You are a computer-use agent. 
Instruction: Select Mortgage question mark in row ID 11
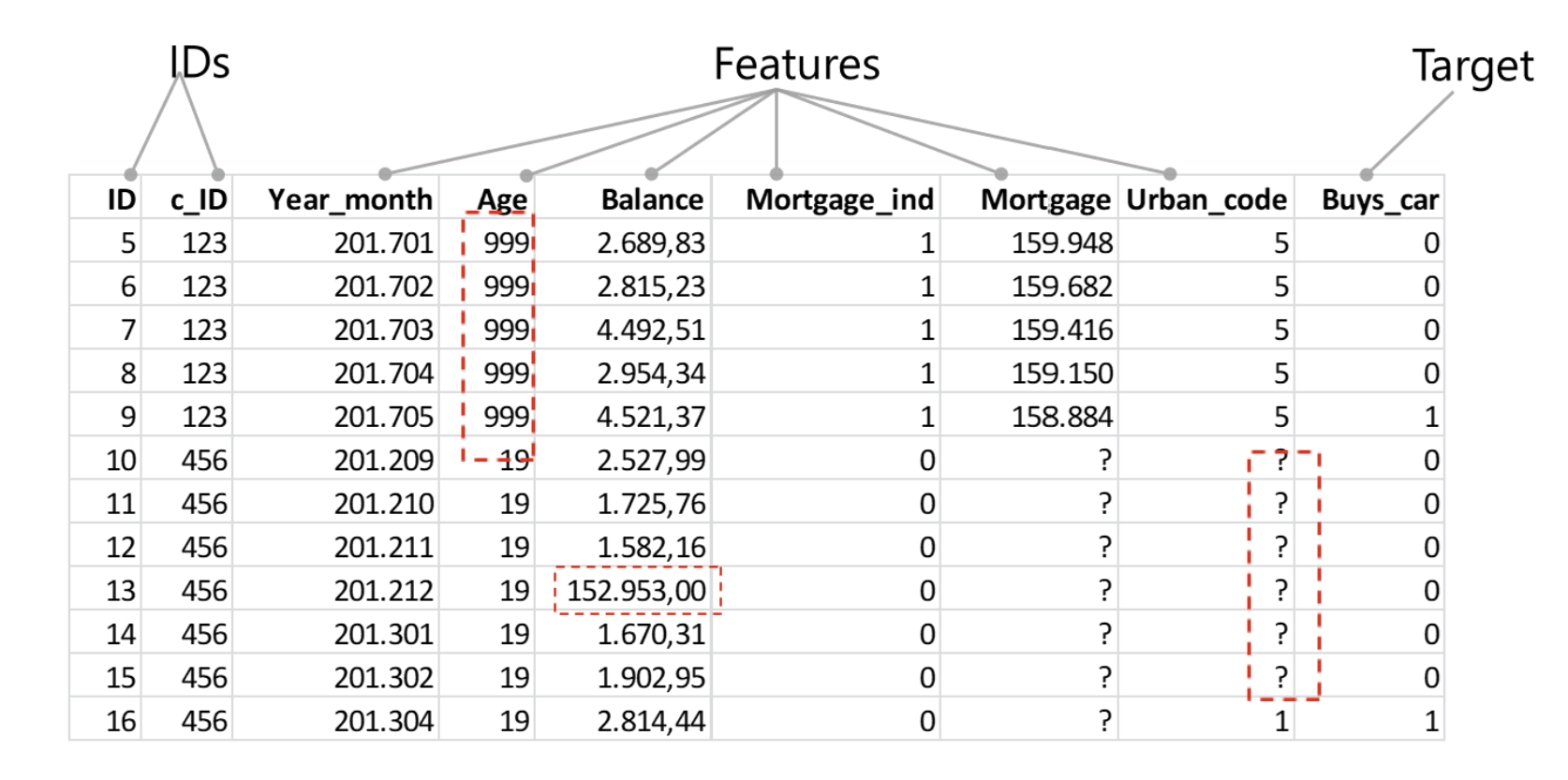tap(1105, 504)
